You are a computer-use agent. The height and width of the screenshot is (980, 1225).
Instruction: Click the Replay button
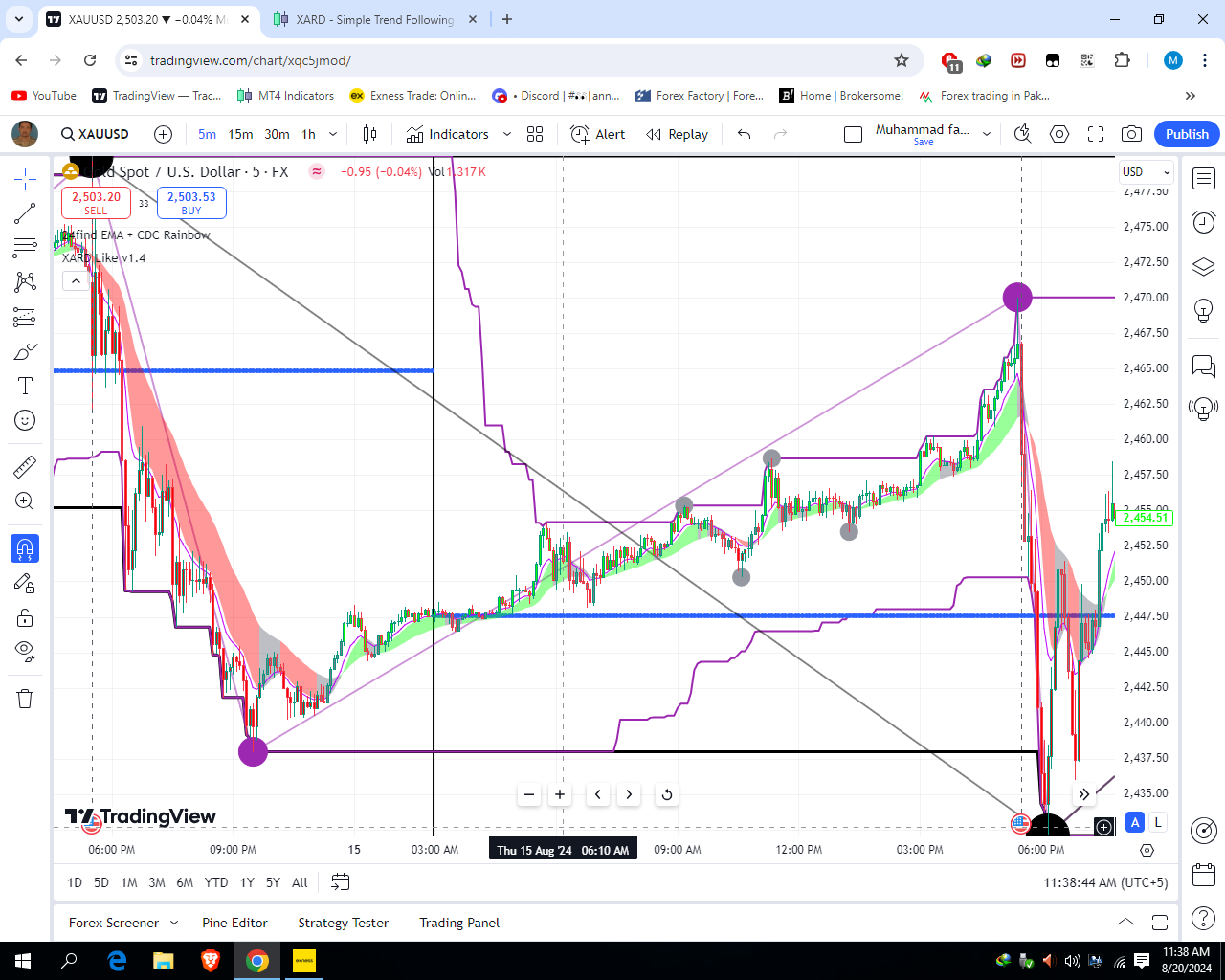click(678, 134)
